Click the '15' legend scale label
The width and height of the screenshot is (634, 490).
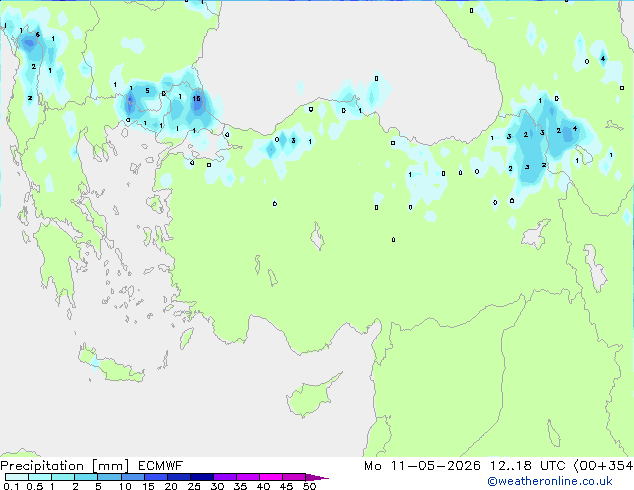(148, 486)
